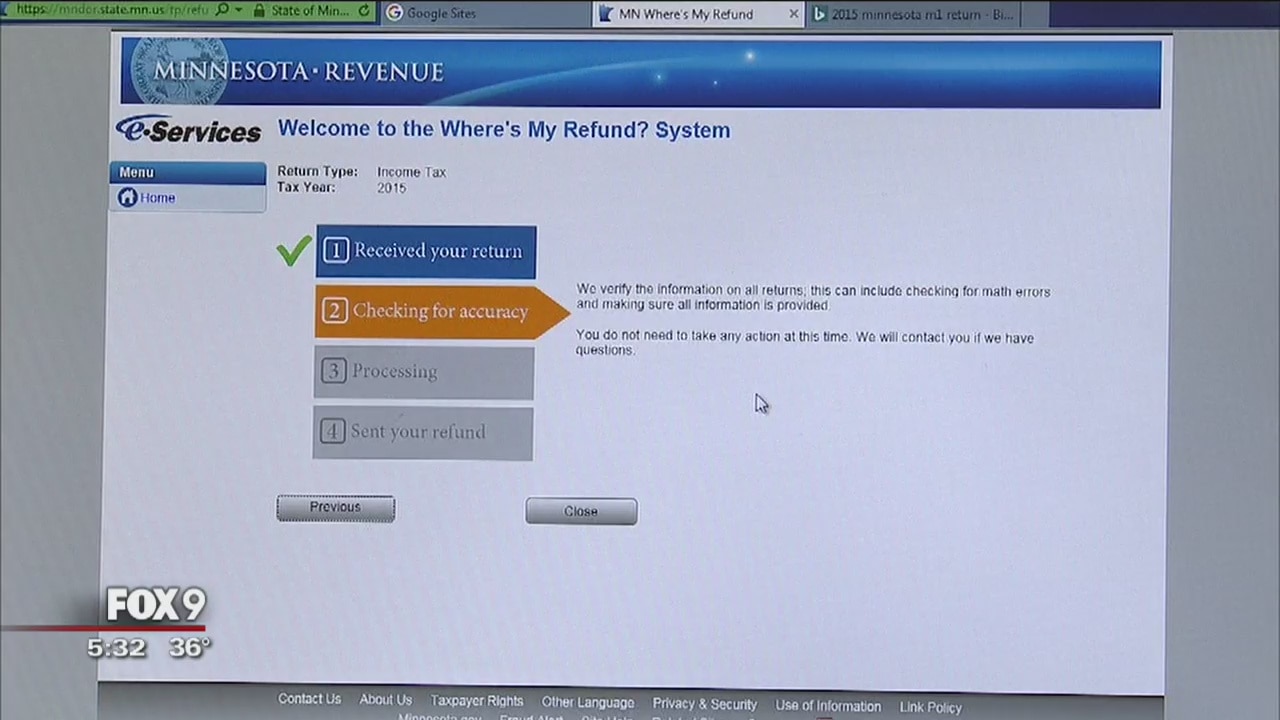Close the MN Where's My Refund tab
Image resolution: width=1280 pixels, height=720 pixels.
(794, 14)
